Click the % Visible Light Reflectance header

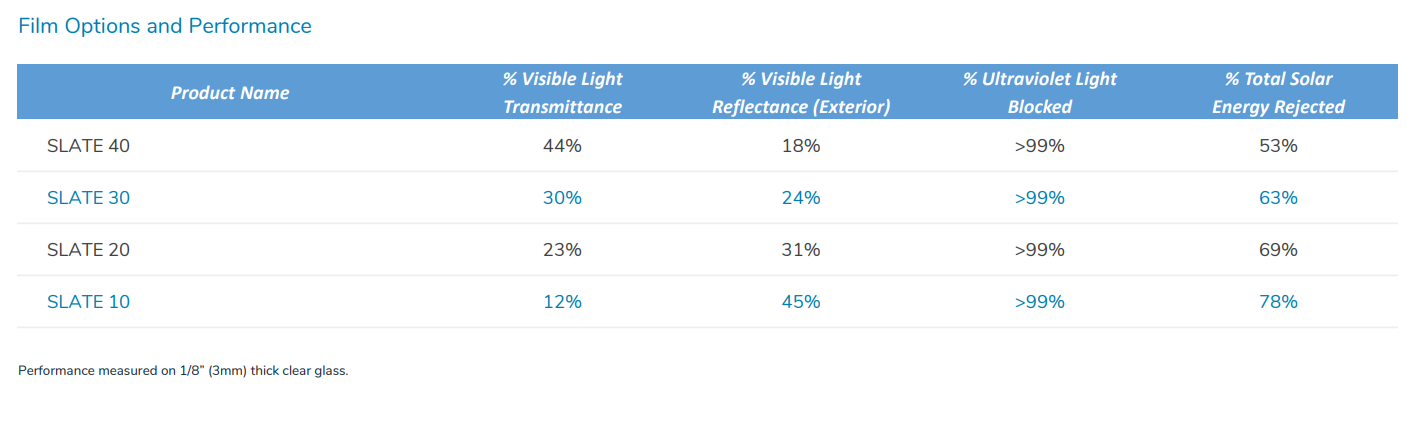(801, 93)
